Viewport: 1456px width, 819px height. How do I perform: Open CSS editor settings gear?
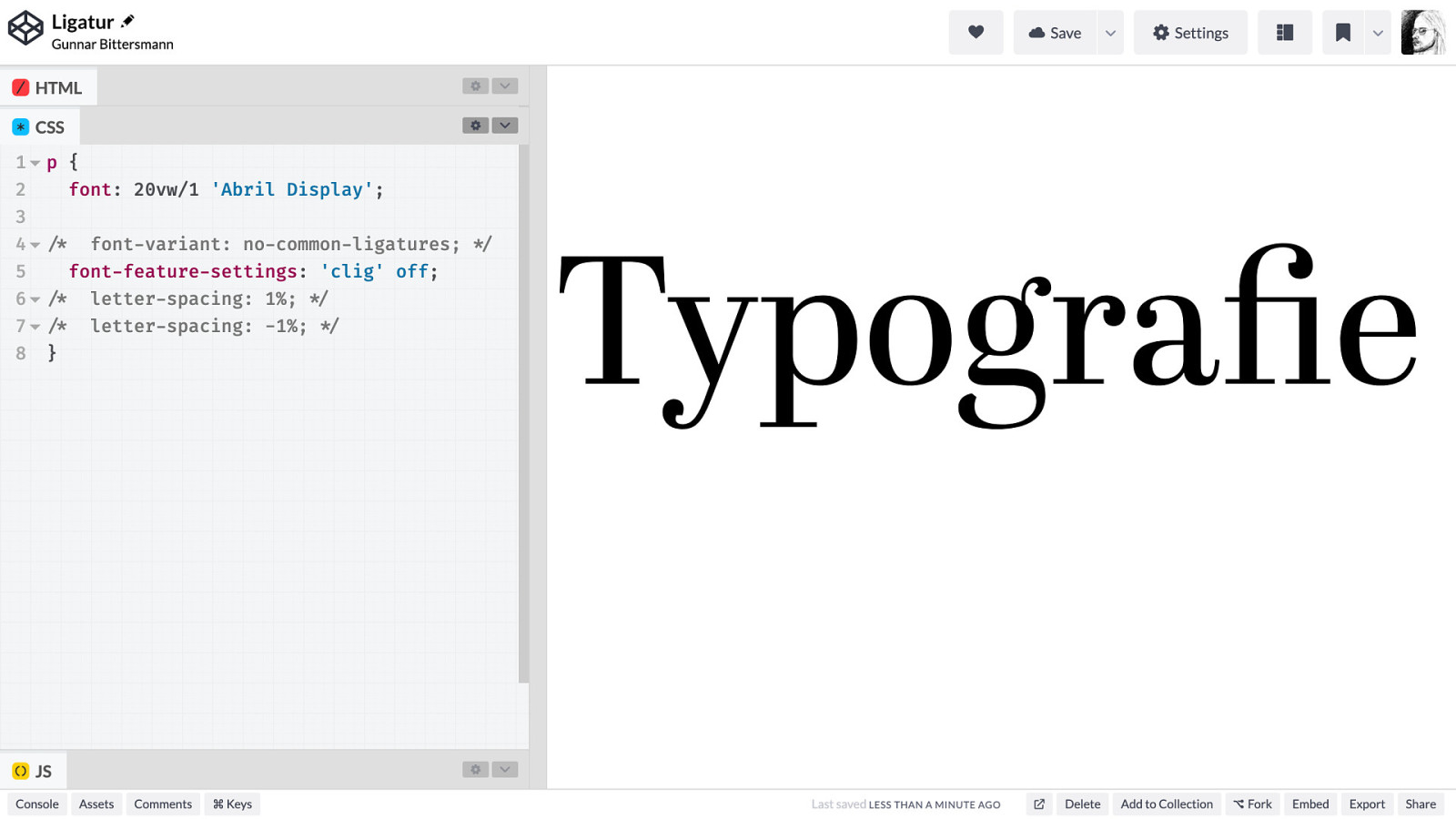click(475, 126)
